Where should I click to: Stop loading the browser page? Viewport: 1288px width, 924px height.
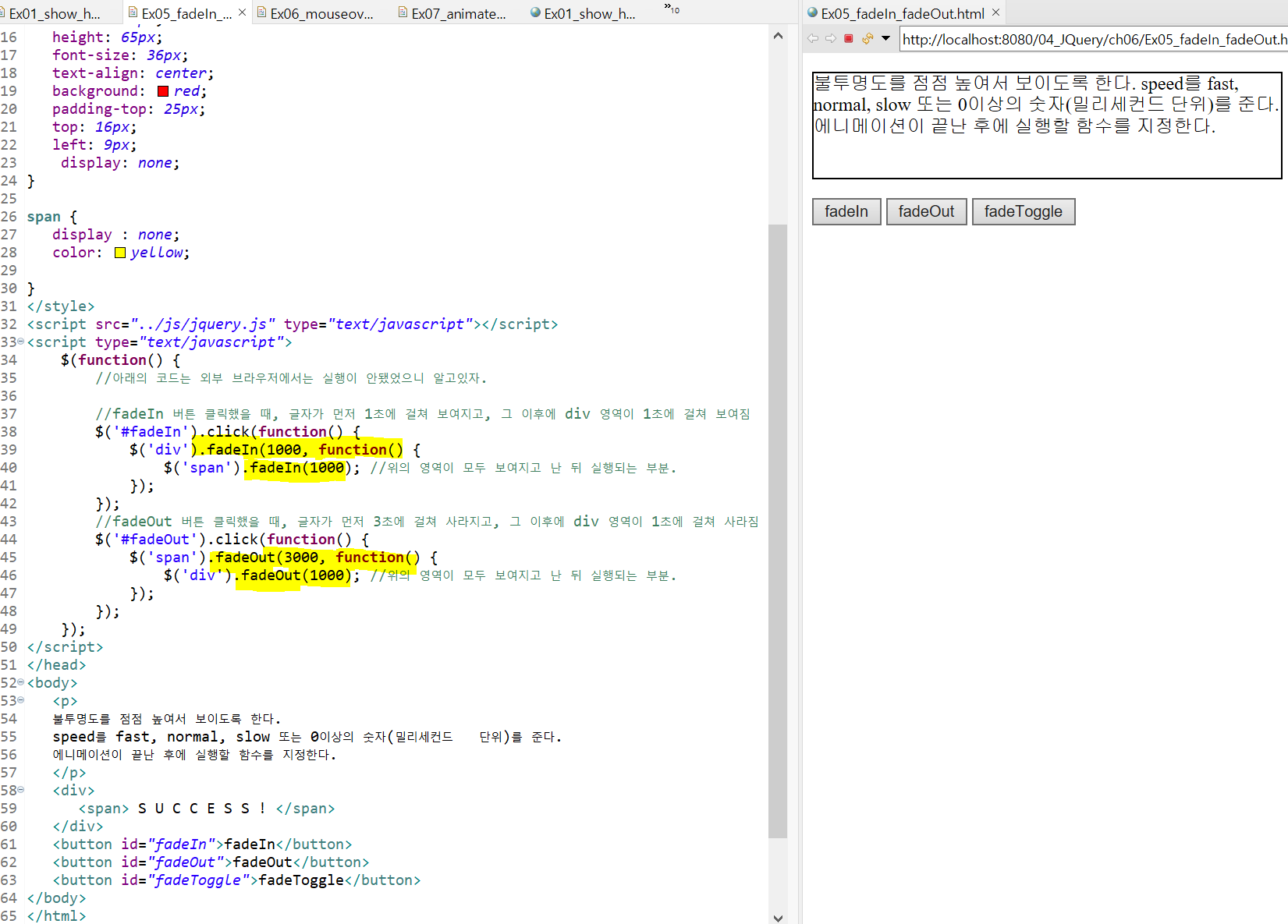pyautogui.click(x=849, y=38)
